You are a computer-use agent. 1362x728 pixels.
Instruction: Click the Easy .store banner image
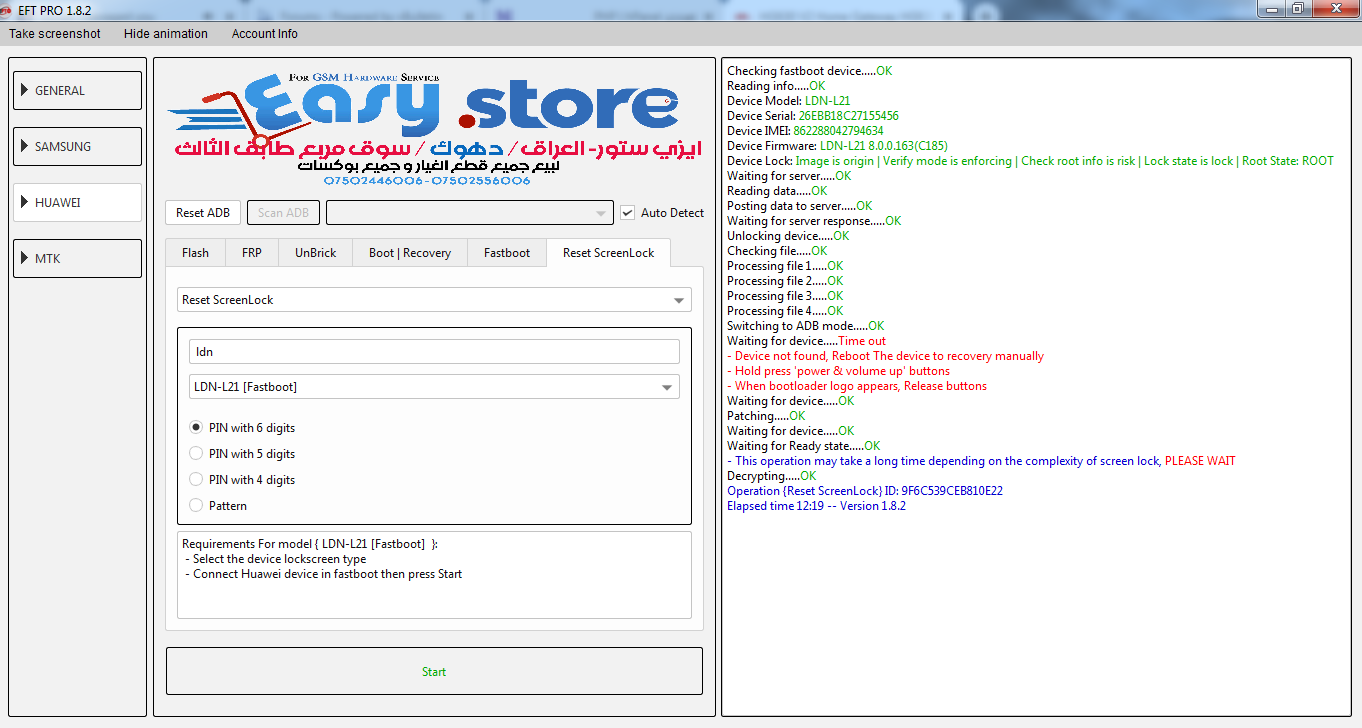coord(434,128)
